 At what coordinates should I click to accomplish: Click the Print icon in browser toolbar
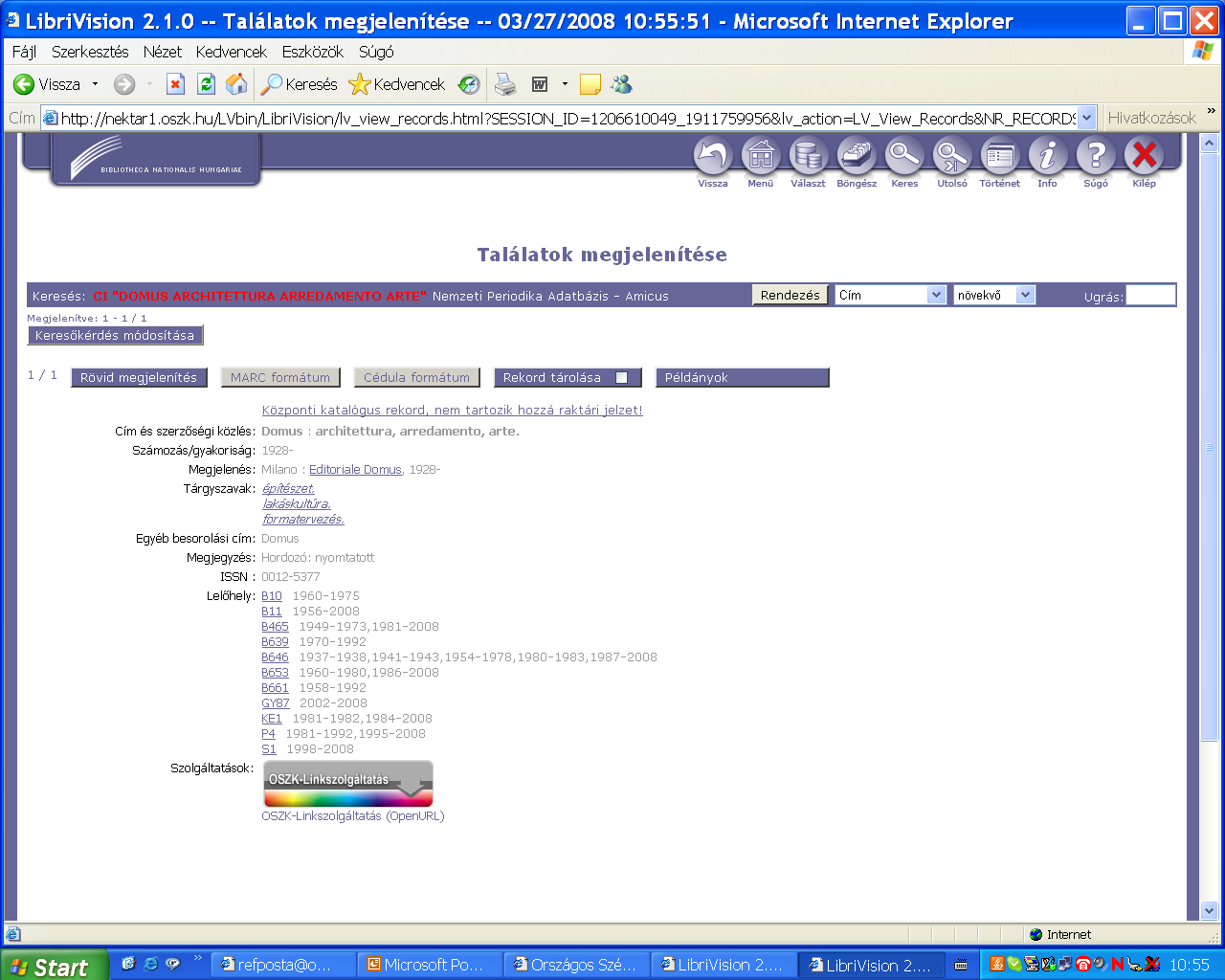tap(505, 84)
